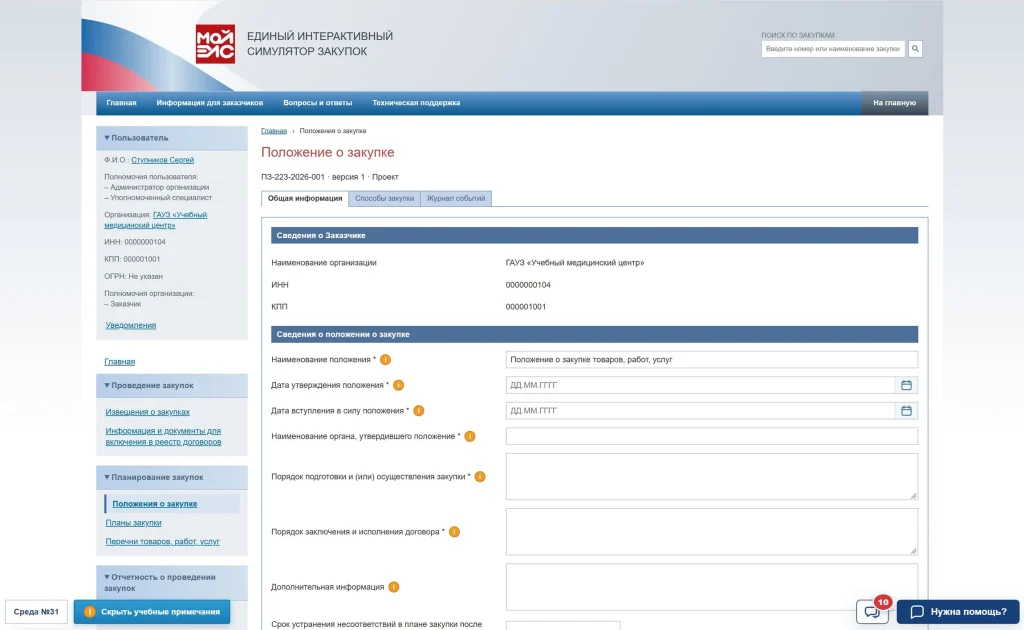Viewport: 1024px width, 630px height.
Task: Open info hint for Дополнительная информация
Action: [x=394, y=587]
